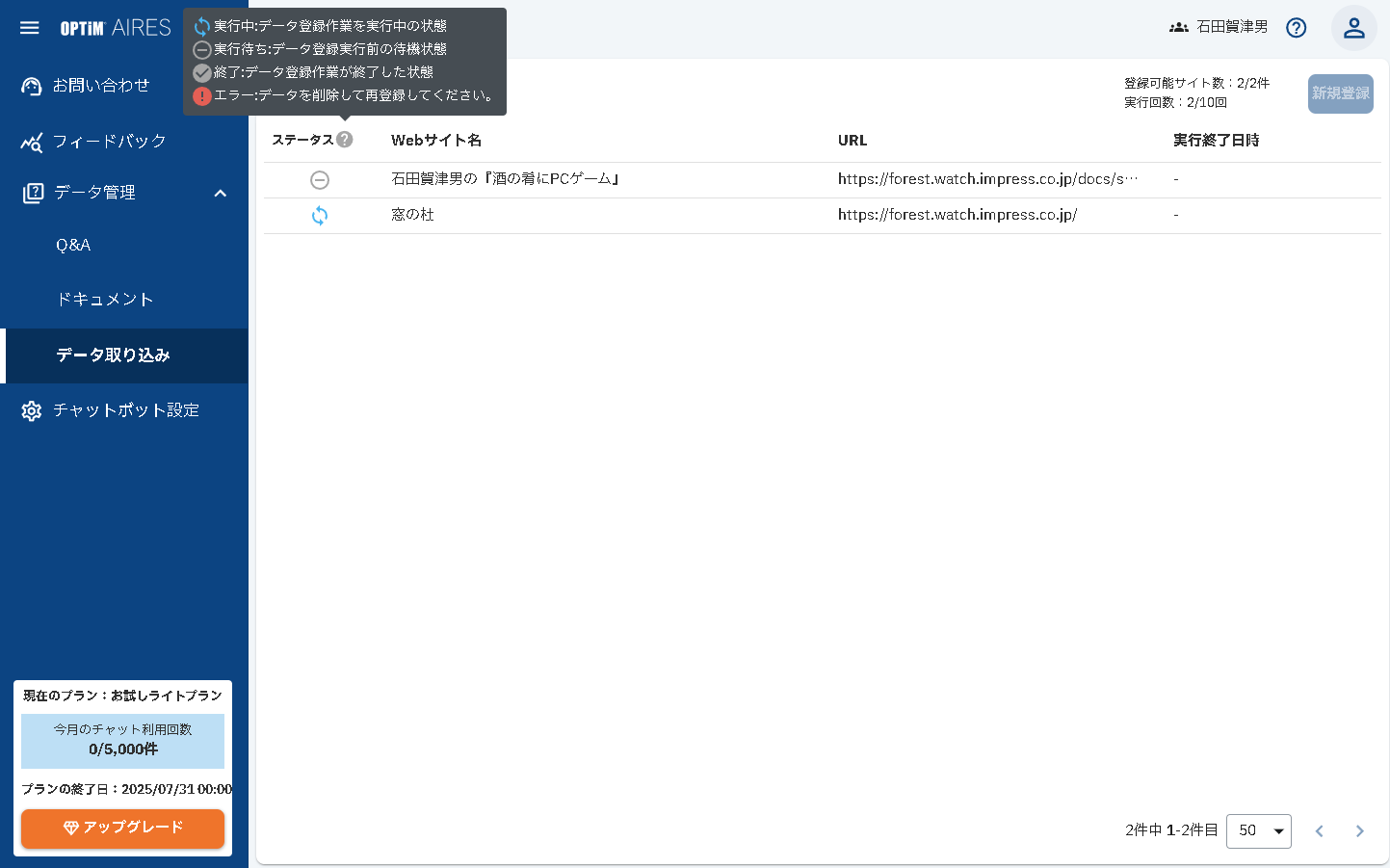Click the user switch icon beside 石田賀津男
Viewport: 1390px width, 868px height.
1179,28
